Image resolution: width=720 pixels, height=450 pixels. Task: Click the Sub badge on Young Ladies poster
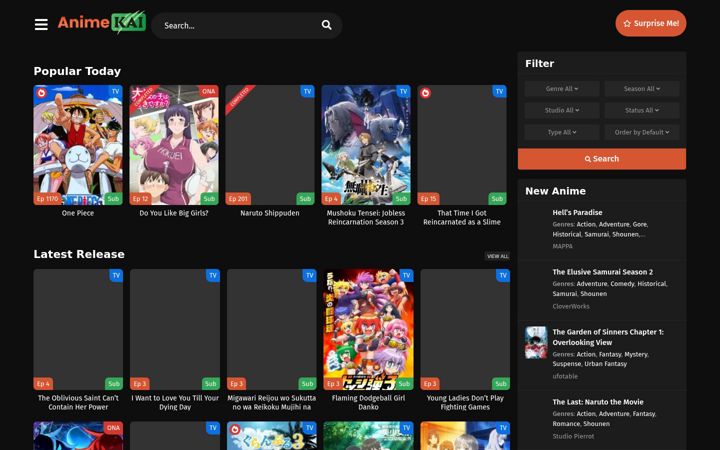(501, 383)
